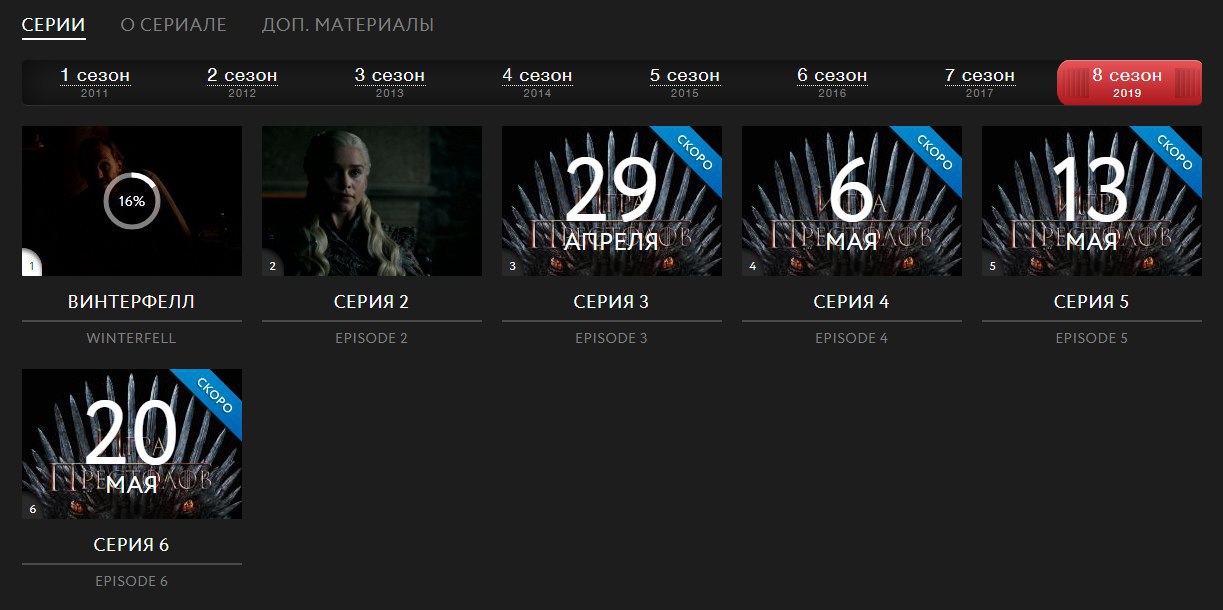The image size is (1223, 610).
Task: Open the 20 мая episode 6 thumbnail
Action: (x=132, y=444)
